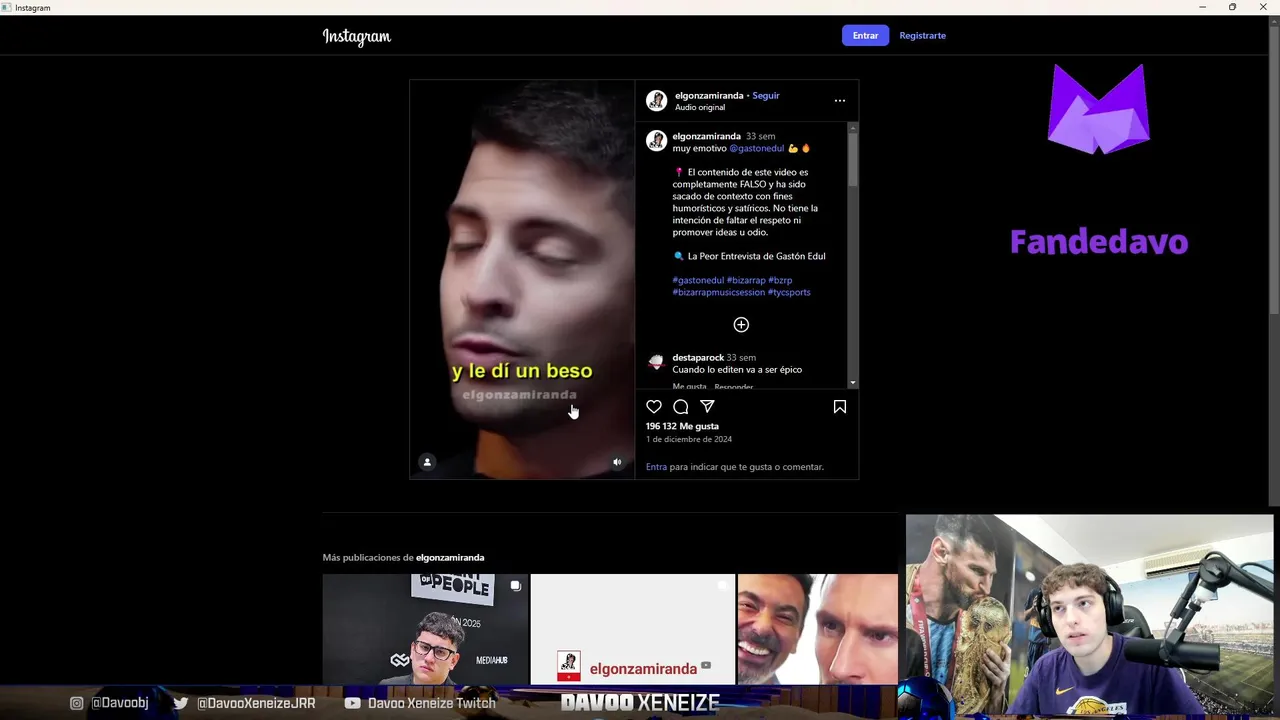Show tagged people icon on the video

[427, 462]
